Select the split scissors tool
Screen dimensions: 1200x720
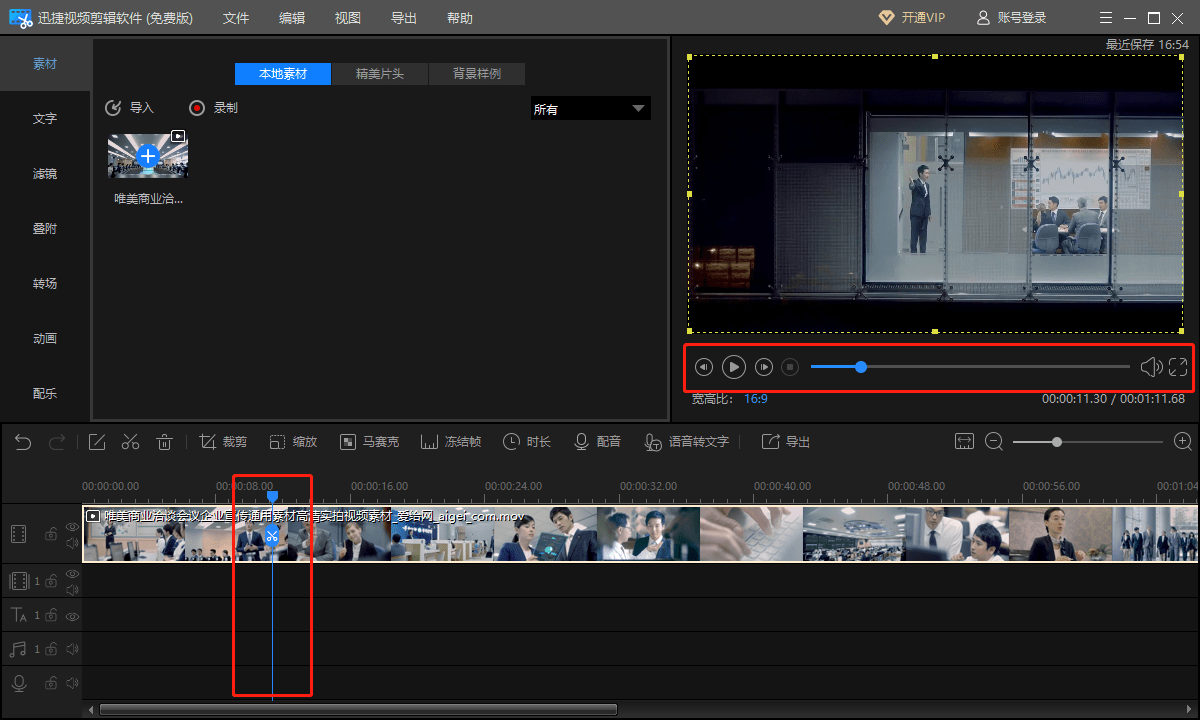coord(130,440)
